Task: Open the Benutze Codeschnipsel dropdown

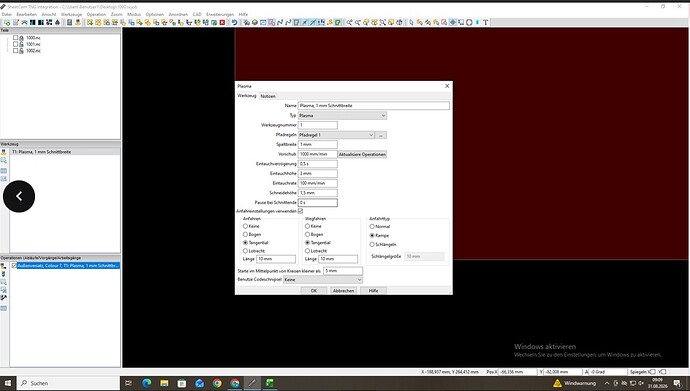Action: tap(323, 280)
